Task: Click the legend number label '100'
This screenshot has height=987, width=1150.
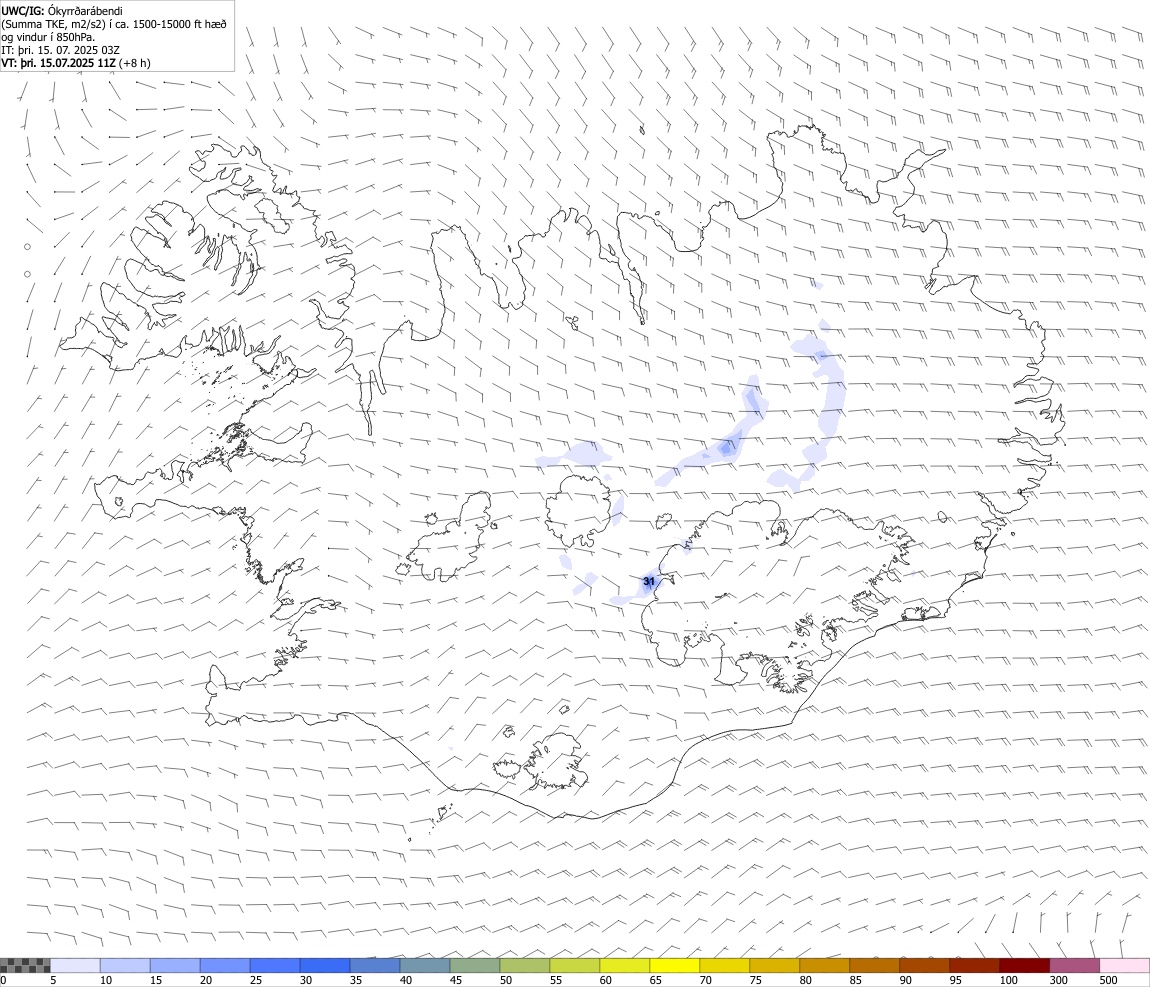Action: pos(1008,980)
